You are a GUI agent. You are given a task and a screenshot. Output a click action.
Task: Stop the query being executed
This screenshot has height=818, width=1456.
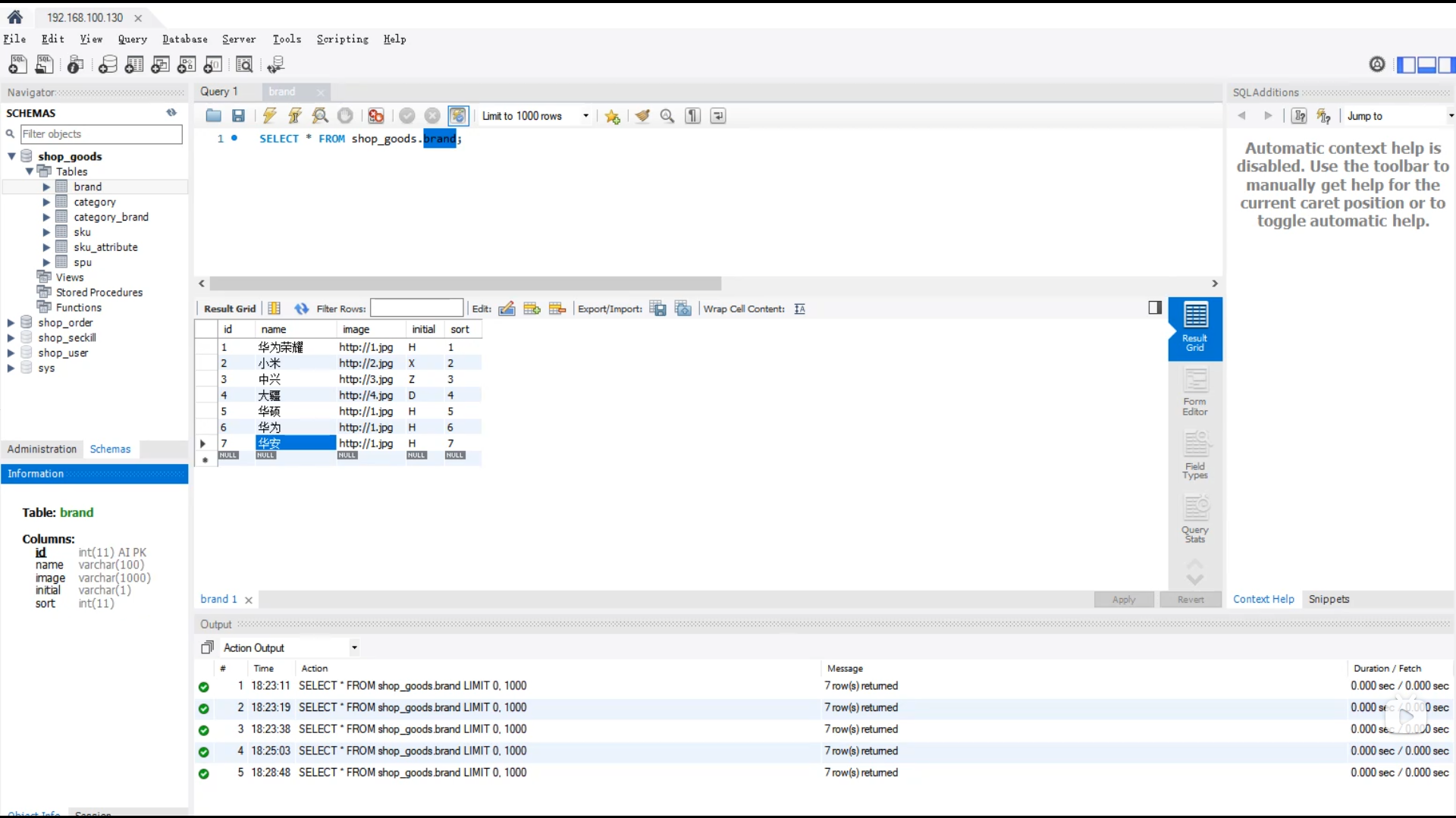coord(345,116)
